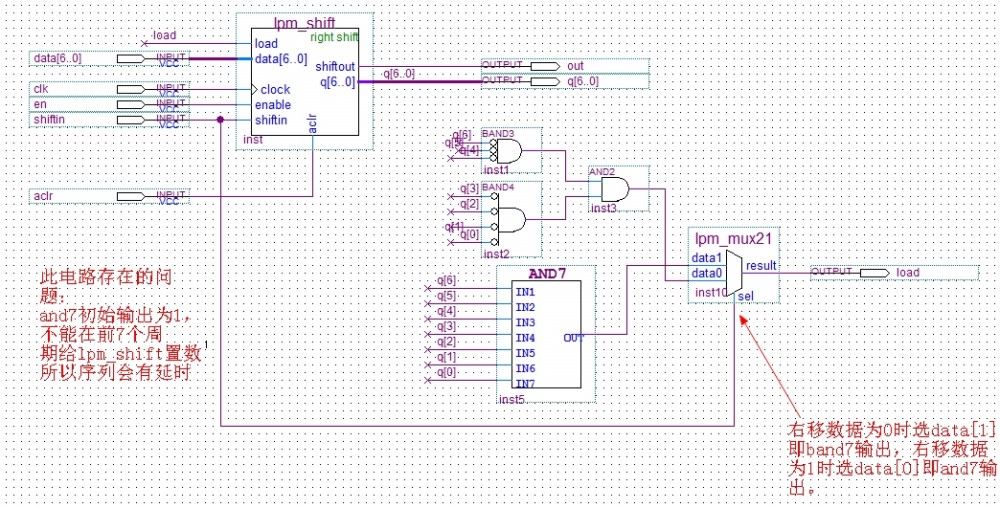
Task: Click the IN1 port on AND7
Action: 523,291
